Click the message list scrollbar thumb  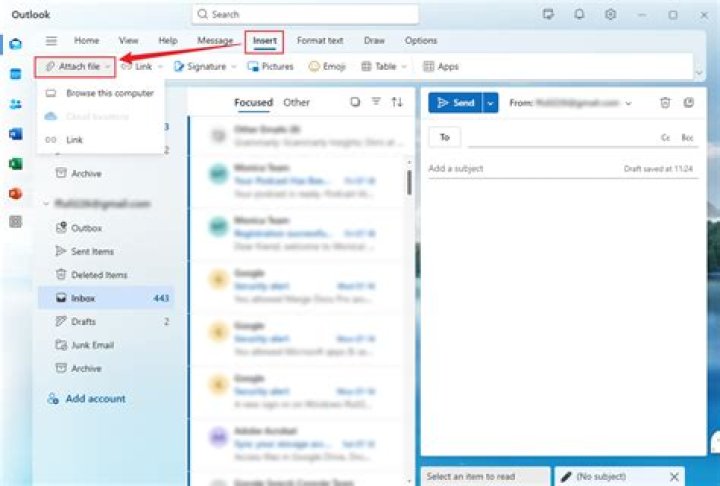tap(409, 182)
